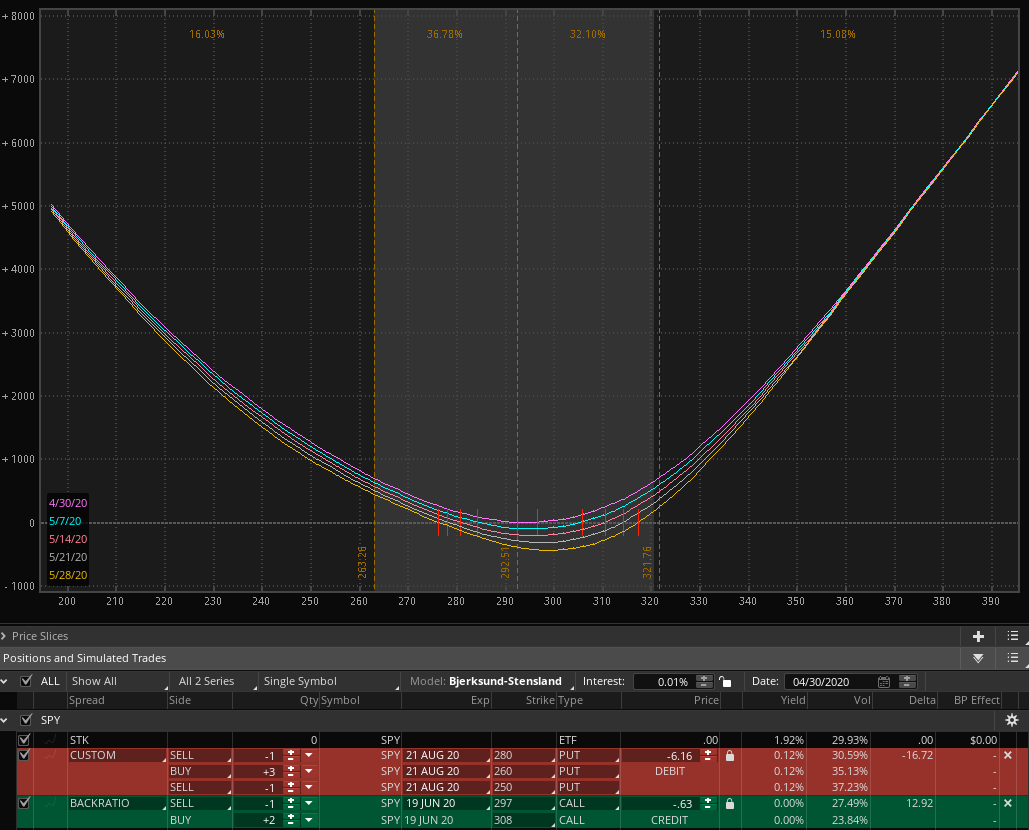The height and width of the screenshot is (830, 1029).
Task: Expand the Price Slices section
Action: tap(6, 636)
